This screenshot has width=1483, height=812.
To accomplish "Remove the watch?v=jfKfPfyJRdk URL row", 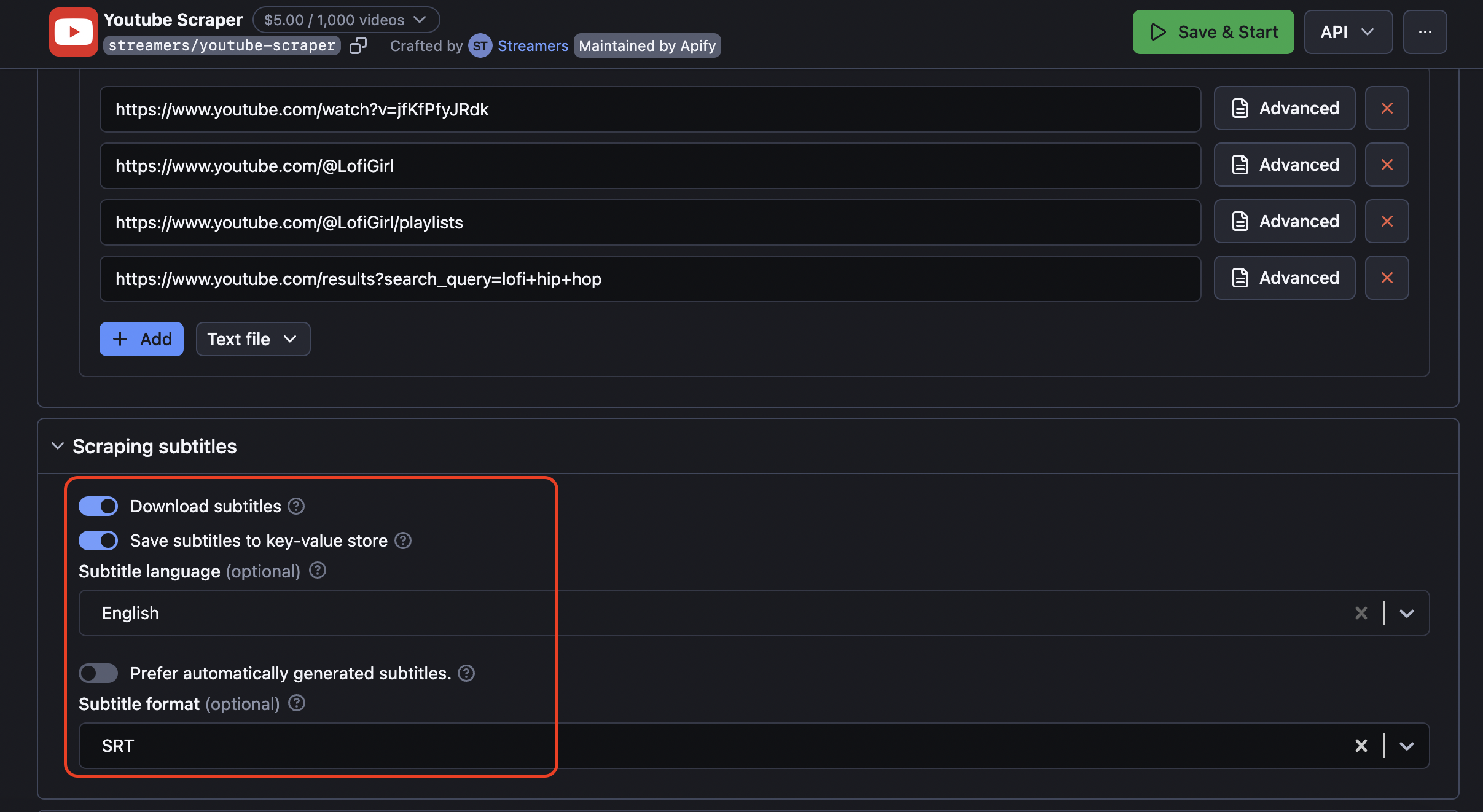I will [1387, 108].
